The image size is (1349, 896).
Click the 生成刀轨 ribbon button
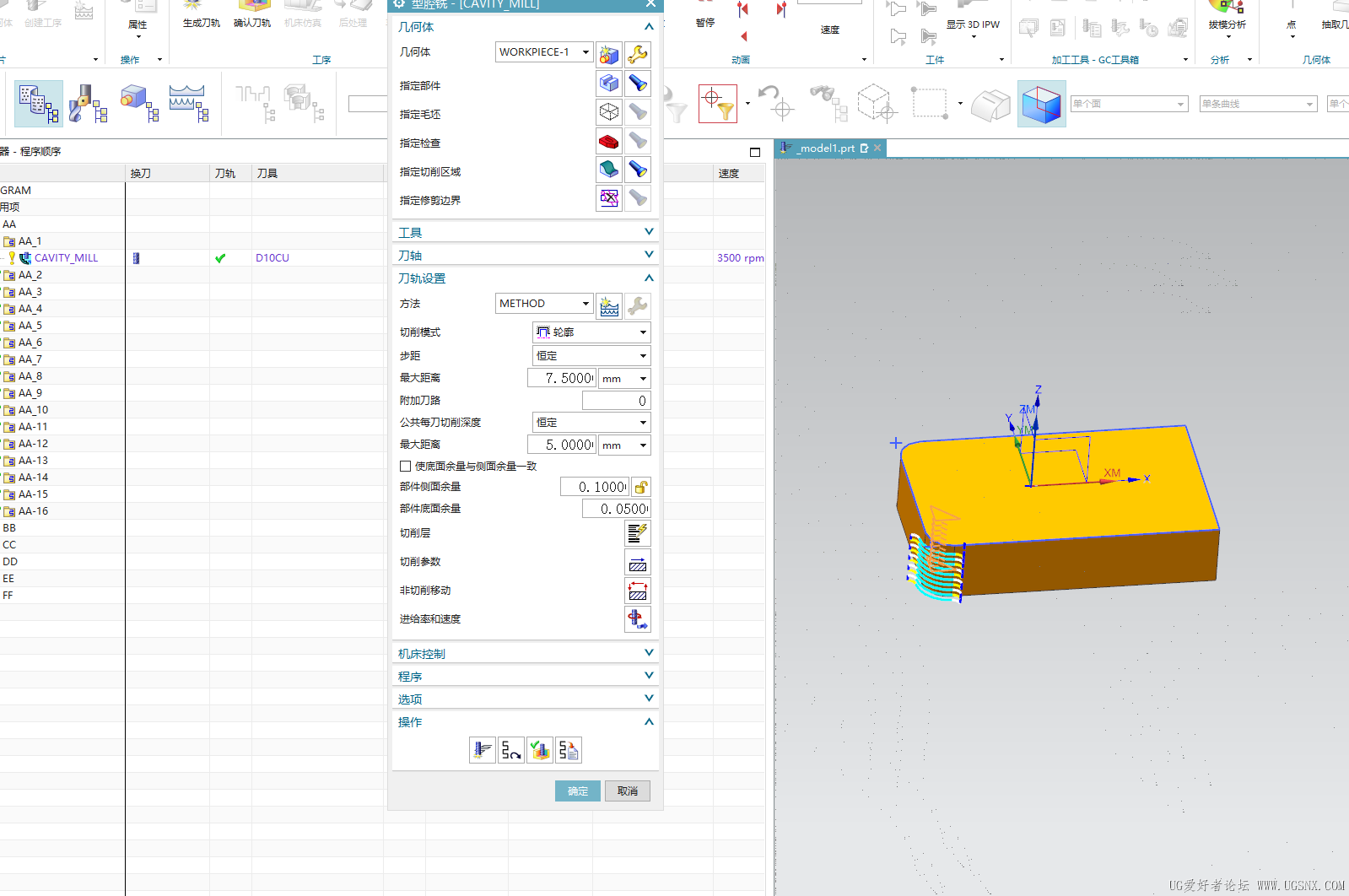(x=201, y=15)
